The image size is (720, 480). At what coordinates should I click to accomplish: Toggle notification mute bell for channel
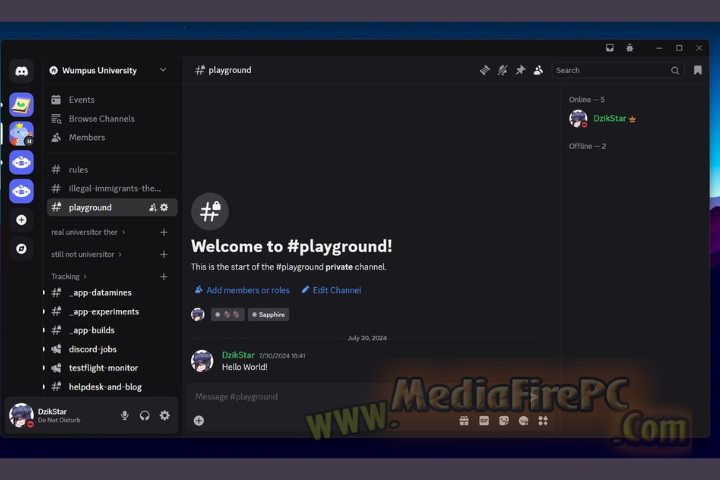(503, 70)
